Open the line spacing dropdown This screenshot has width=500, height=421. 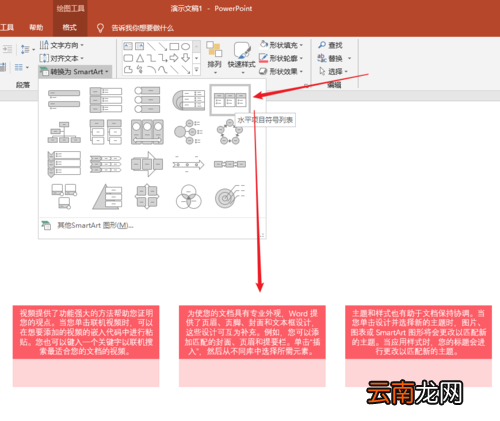[x=27, y=49]
